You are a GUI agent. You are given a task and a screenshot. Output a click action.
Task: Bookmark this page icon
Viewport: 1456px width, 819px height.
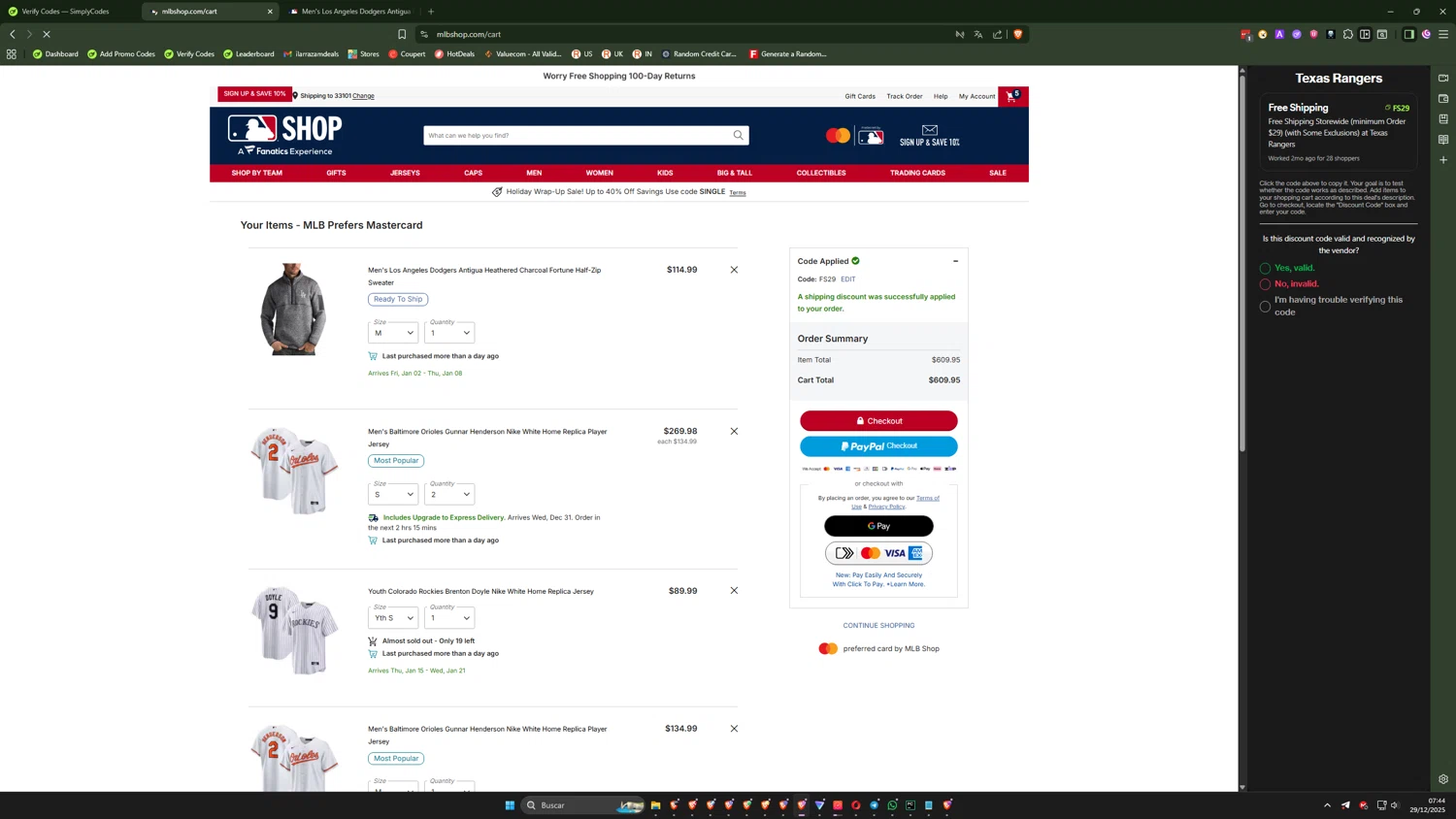tap(402, 34)
